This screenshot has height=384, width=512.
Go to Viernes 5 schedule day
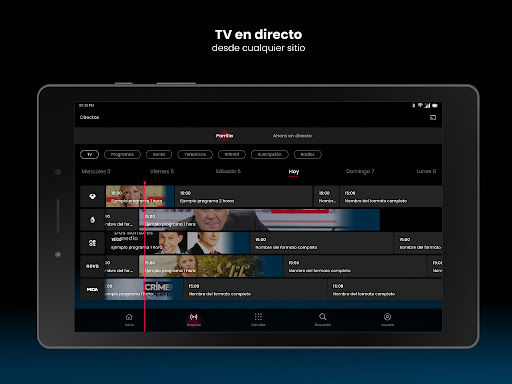162,171
